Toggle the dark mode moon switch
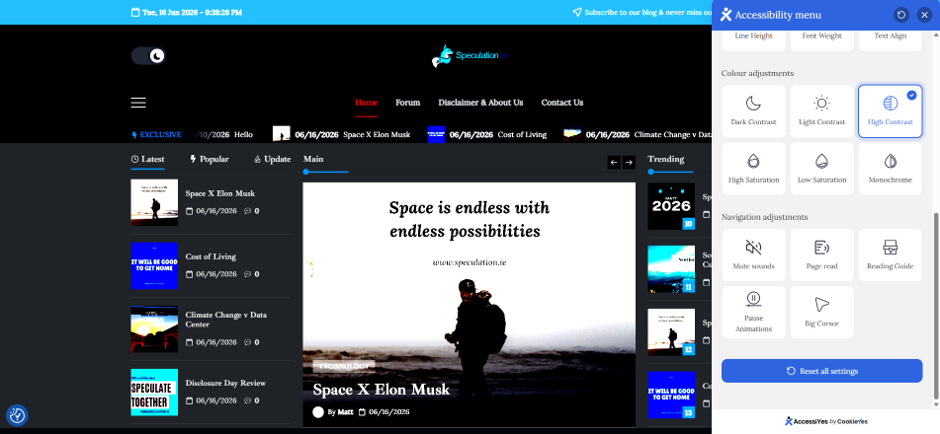 click(x=148, y=56)
